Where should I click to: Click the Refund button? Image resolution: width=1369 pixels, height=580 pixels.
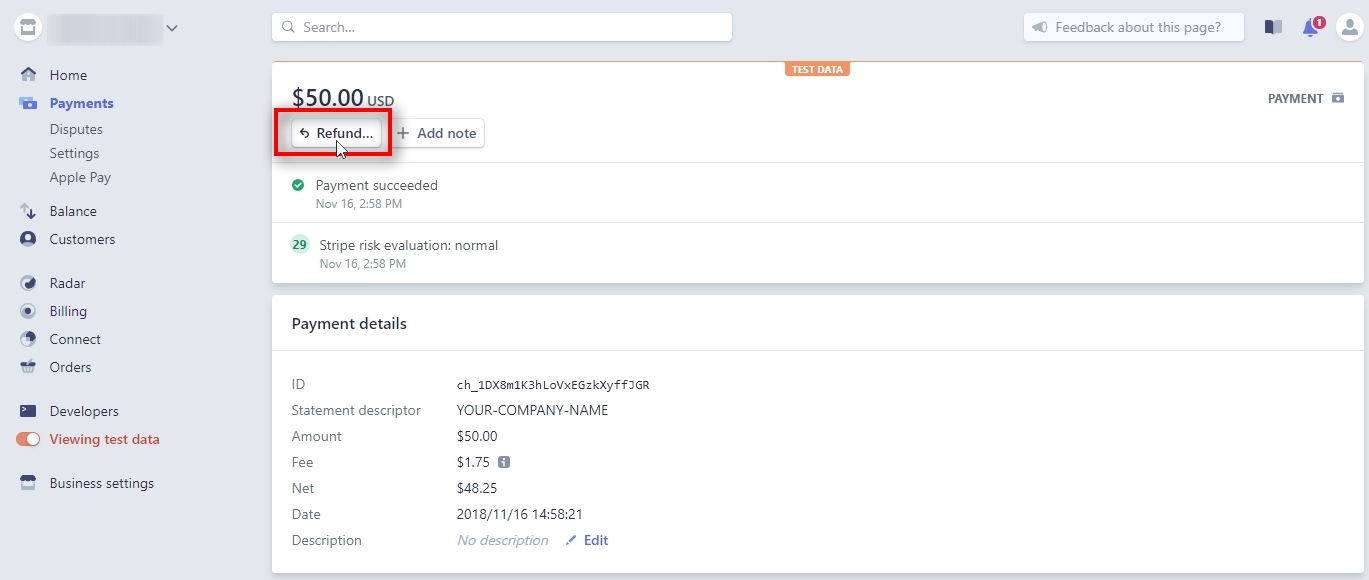tap(335, 133)
